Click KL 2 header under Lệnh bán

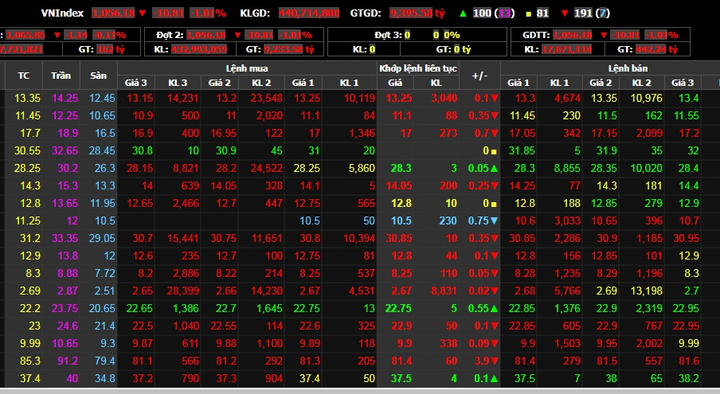(641, 83)
